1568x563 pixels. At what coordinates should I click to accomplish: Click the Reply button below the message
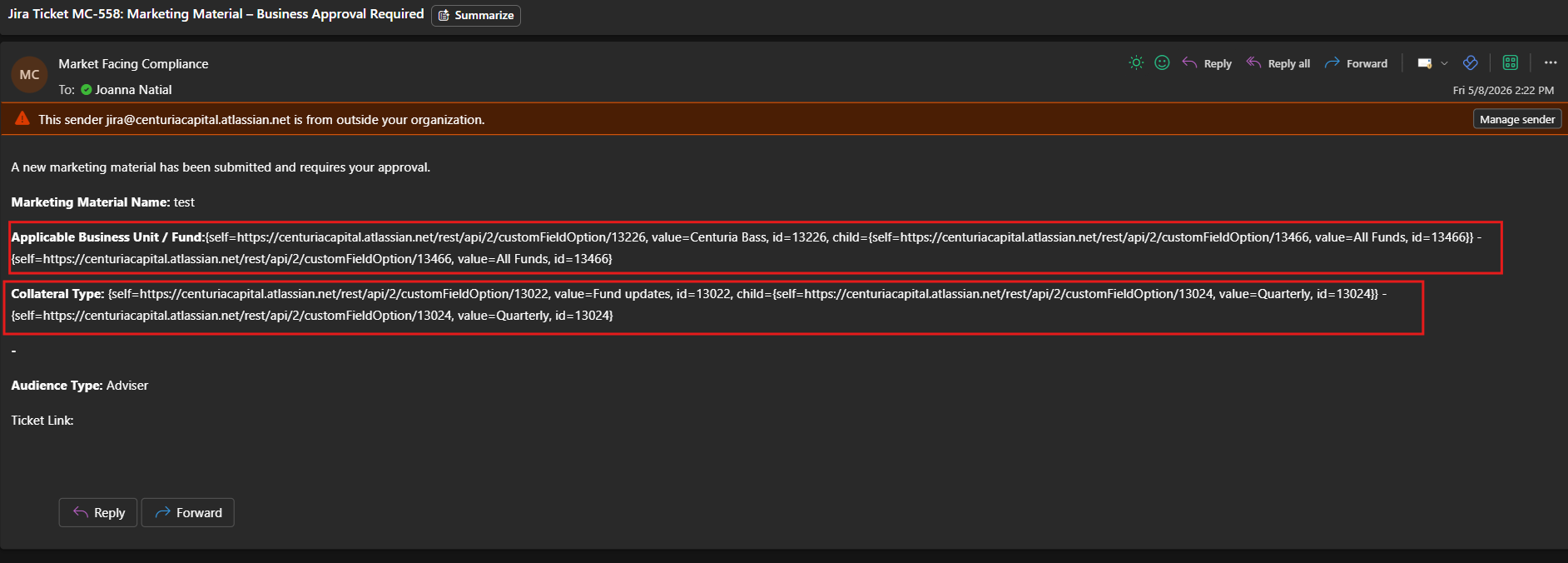pos(98,513)
